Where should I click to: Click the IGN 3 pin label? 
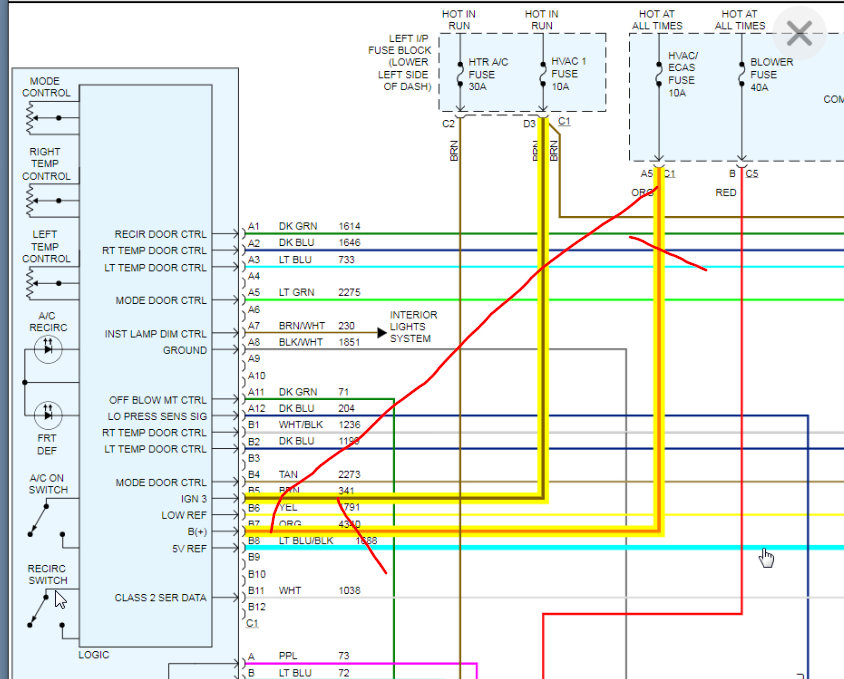194,499
